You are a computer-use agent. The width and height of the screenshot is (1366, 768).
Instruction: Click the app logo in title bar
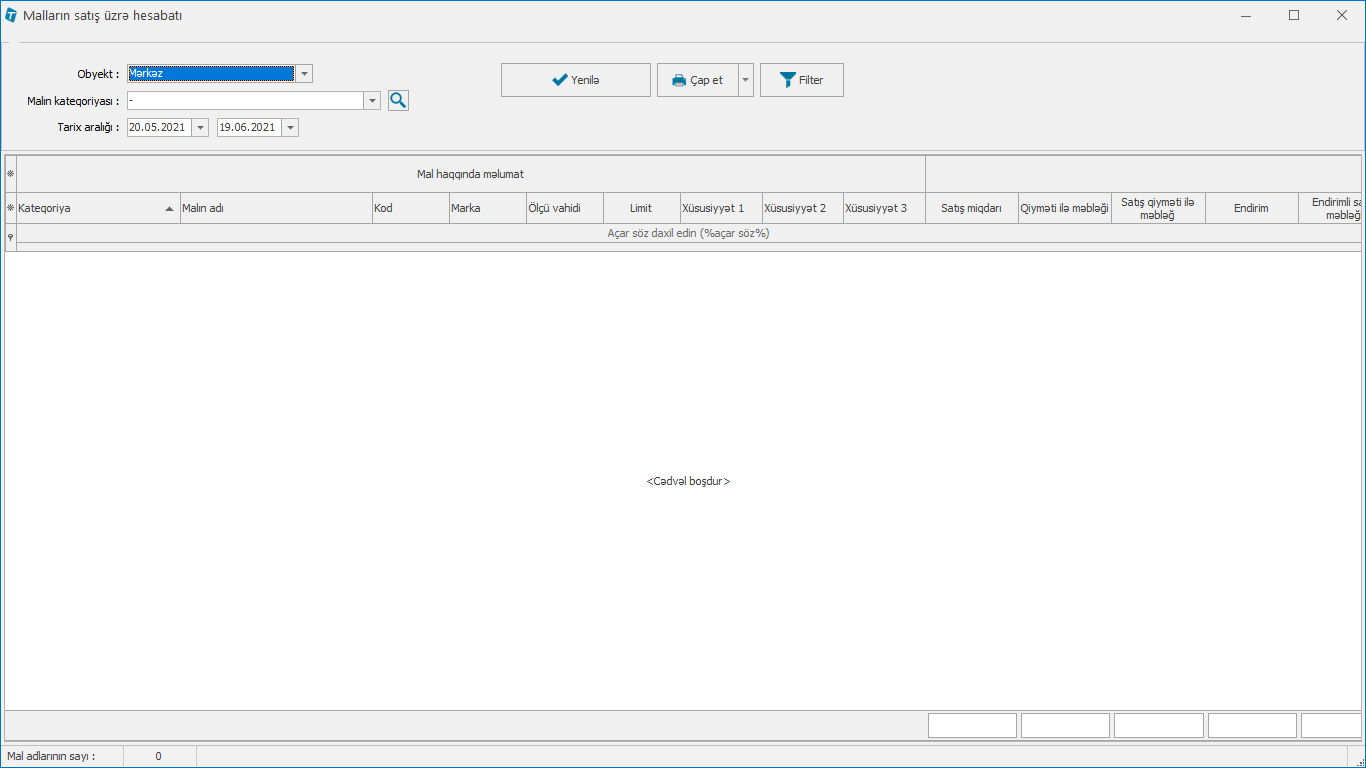pos(11,15)
